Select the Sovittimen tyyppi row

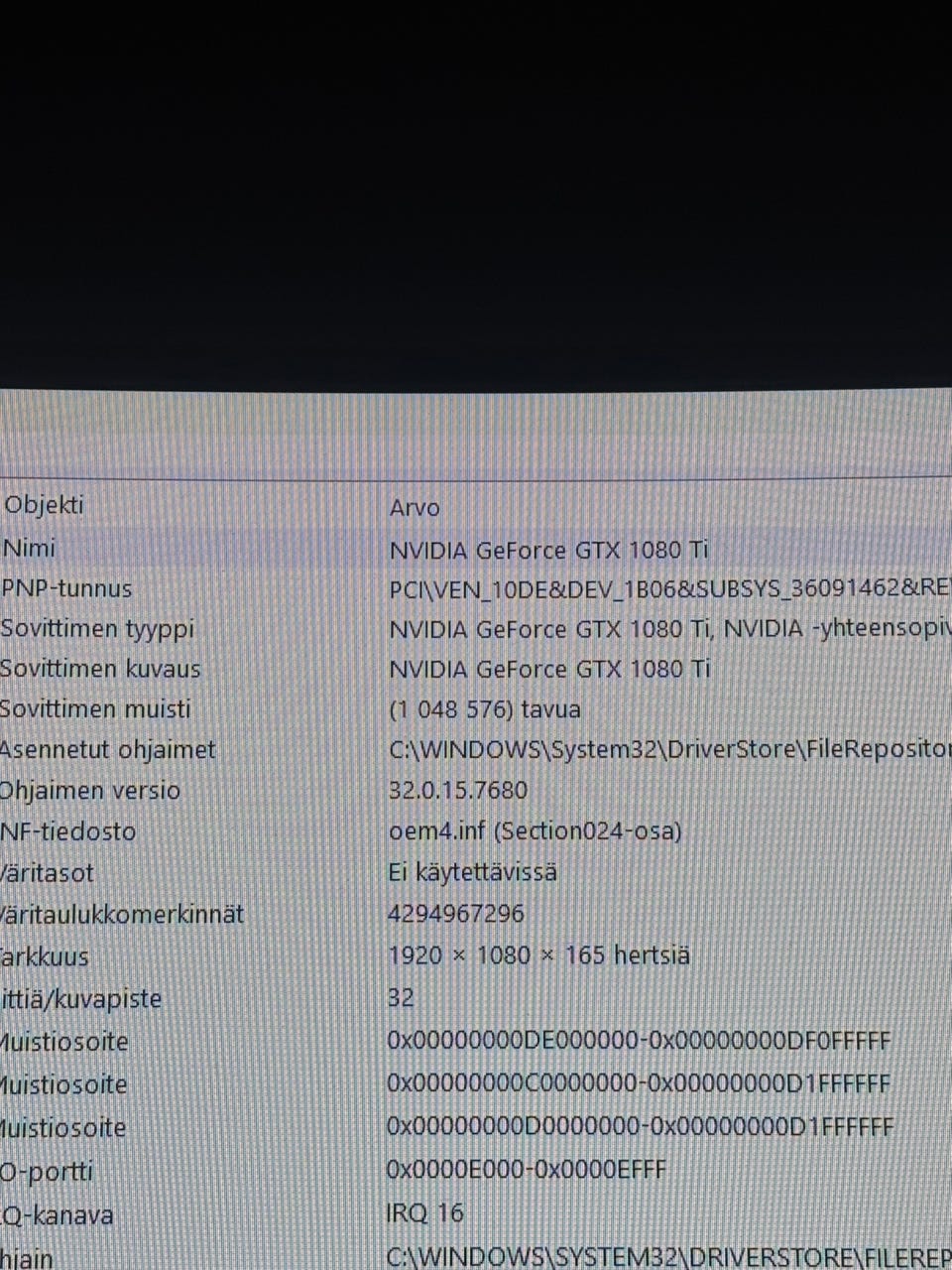pyautogui.click(x=476, y=629)
